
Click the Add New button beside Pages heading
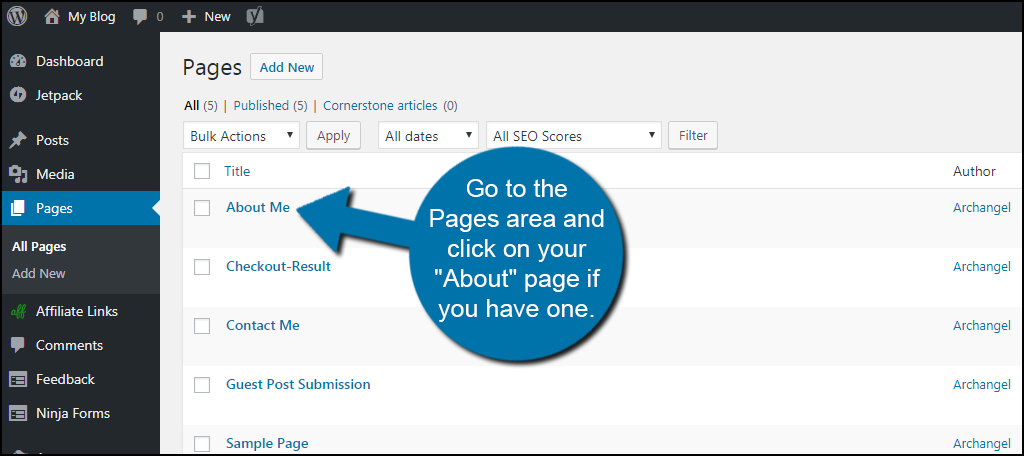tap(287, 67)
